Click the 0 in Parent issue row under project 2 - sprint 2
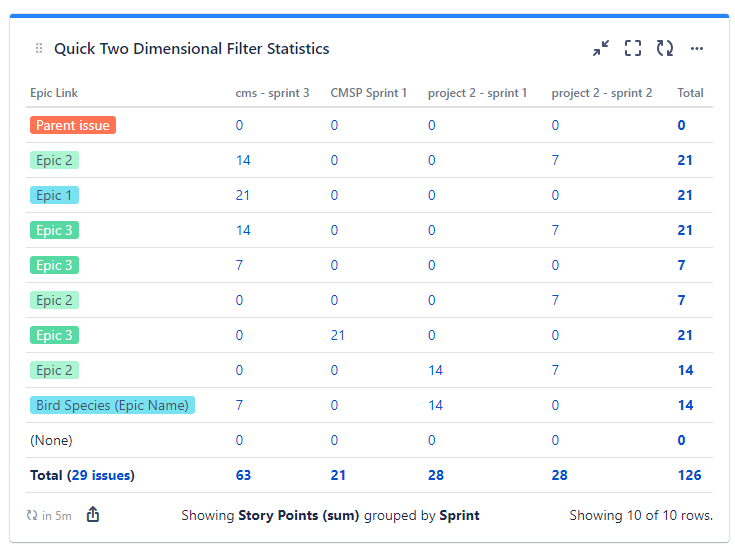735x548 pixels. (555, 125)
